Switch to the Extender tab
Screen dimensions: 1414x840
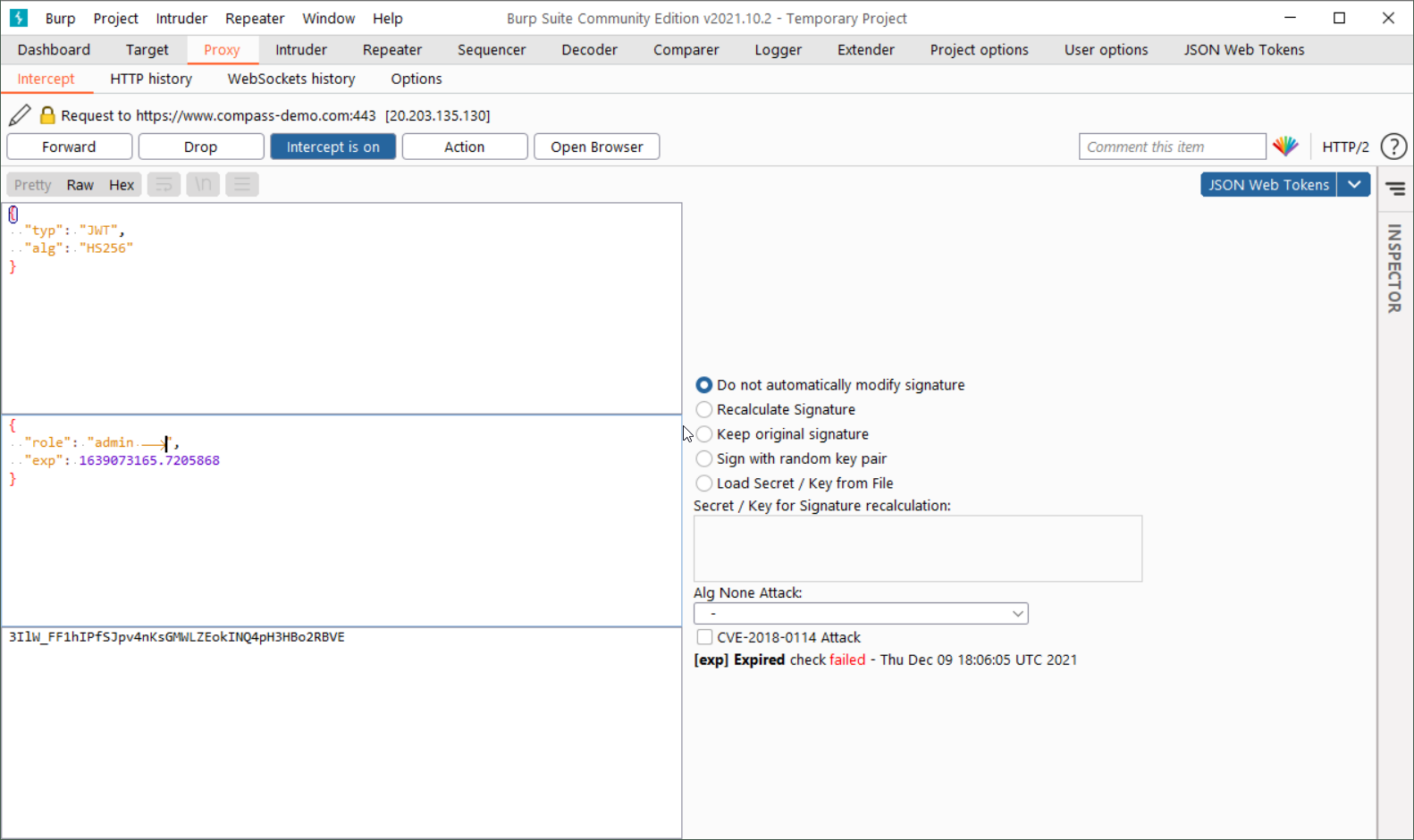pyautogui.click(x=866, y=50)
